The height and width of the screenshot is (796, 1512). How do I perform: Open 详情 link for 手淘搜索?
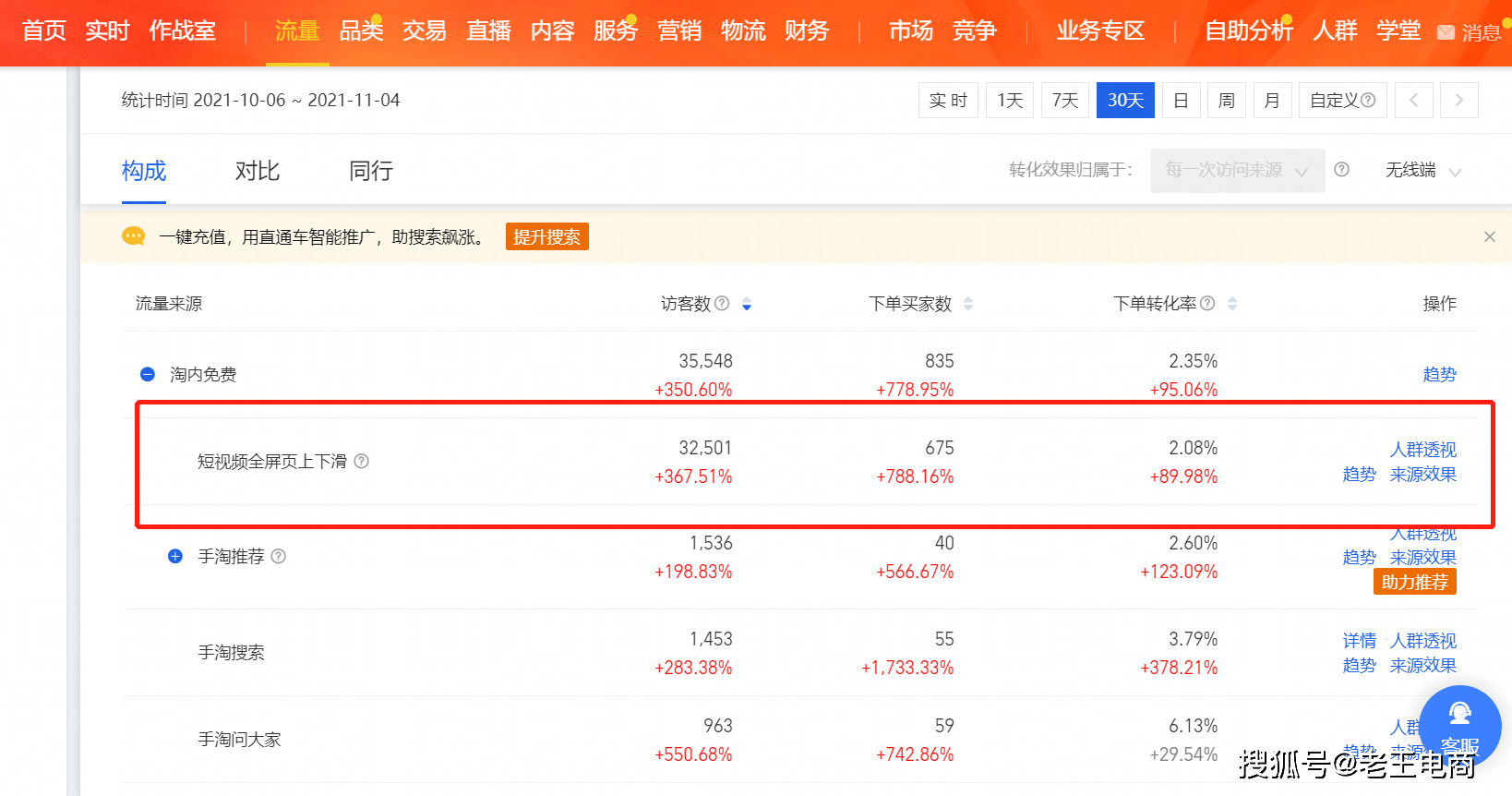coord(1359,641)
